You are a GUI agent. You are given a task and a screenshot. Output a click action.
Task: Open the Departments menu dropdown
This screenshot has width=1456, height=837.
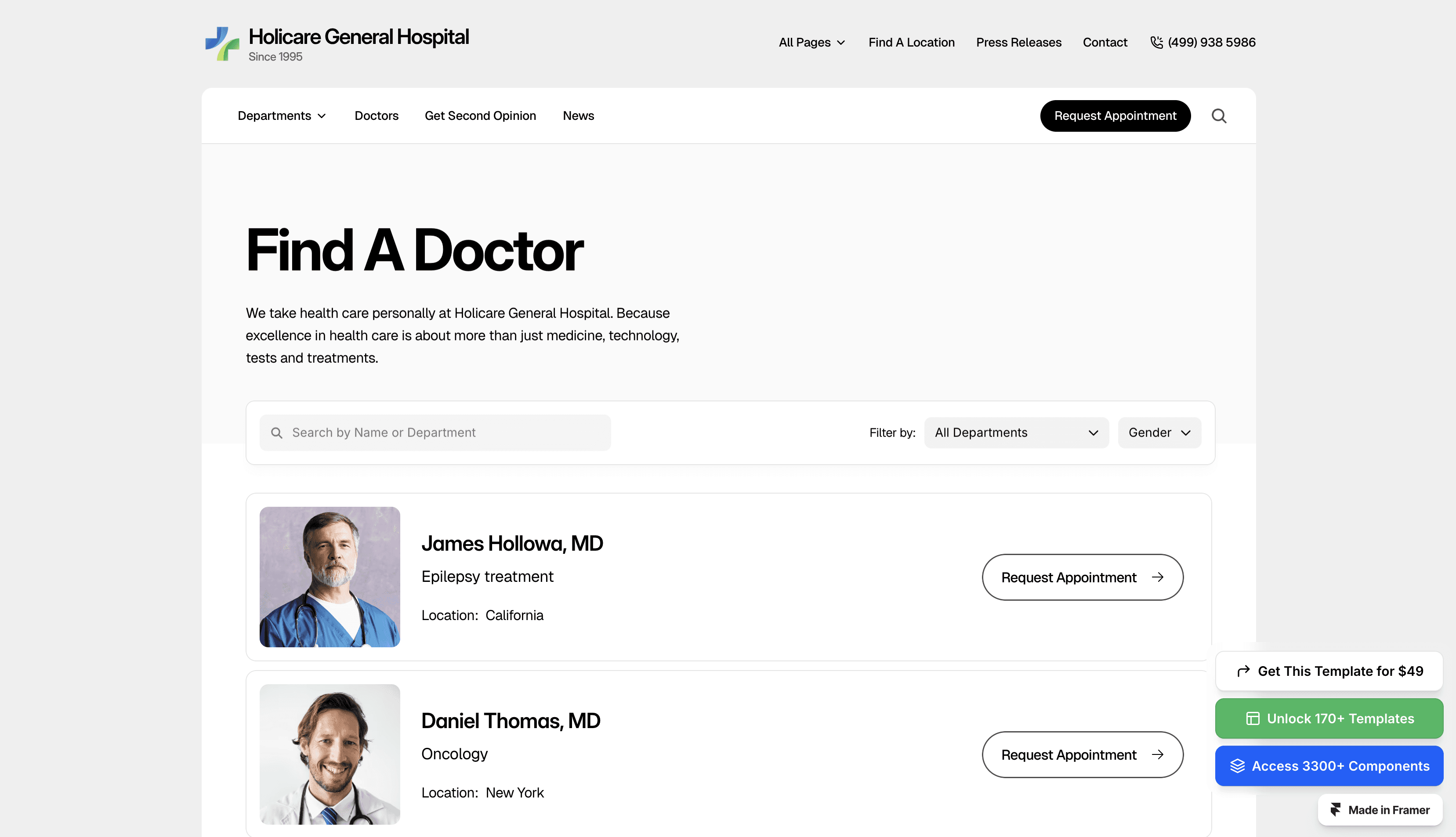point(282,115)
